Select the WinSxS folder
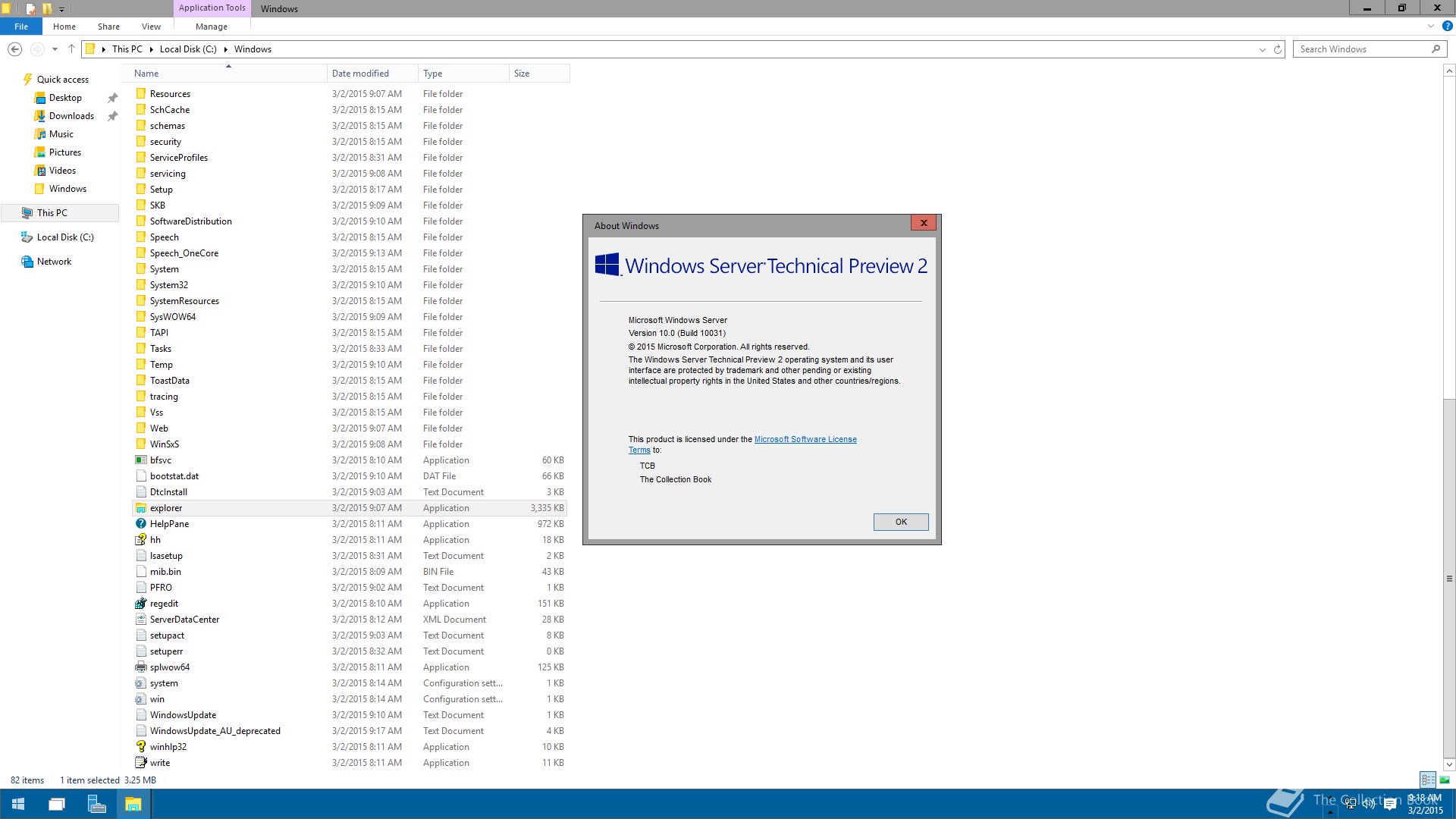This screenshot has width=1456, height=819. point(165,444)
